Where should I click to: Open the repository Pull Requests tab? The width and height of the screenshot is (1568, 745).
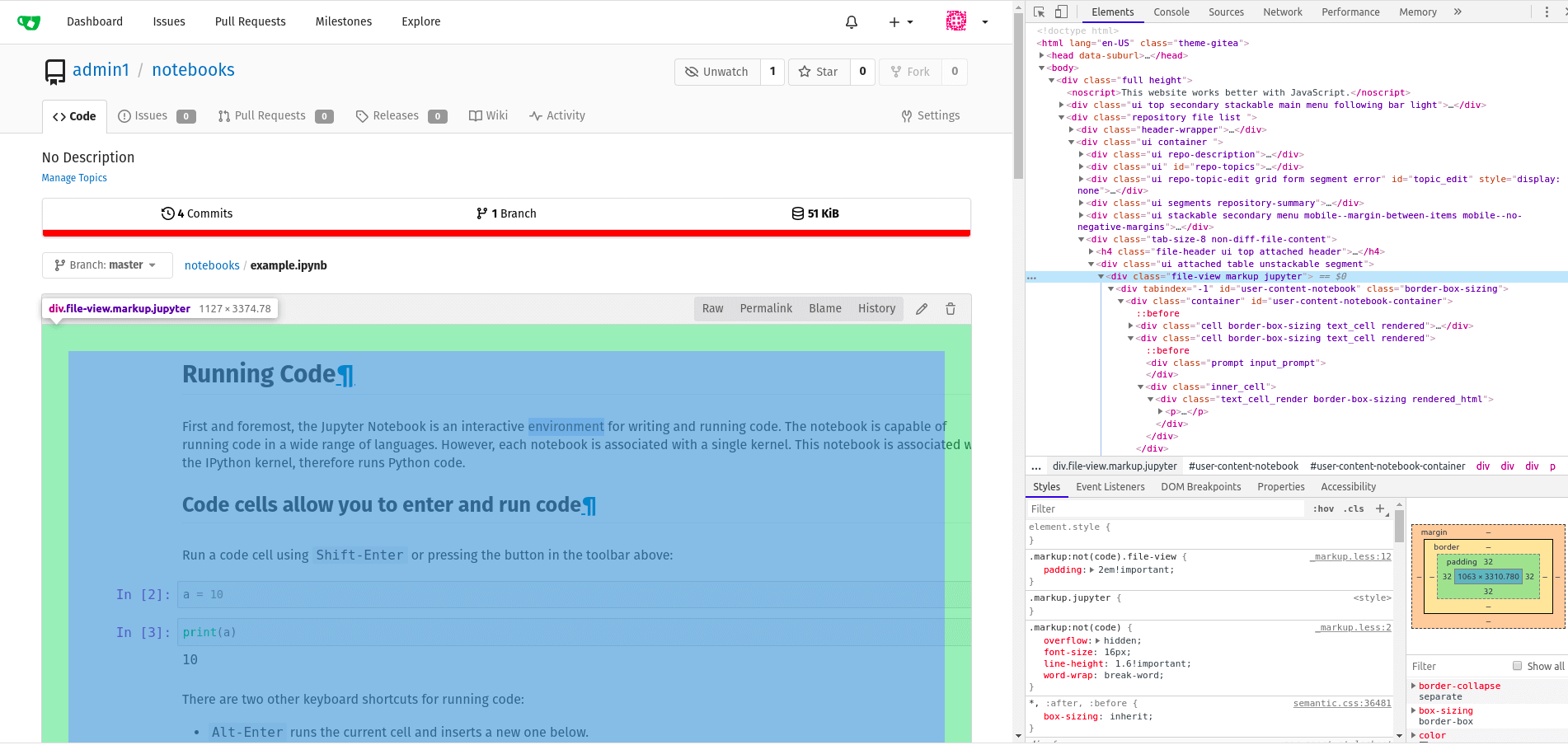coord(275,116)
